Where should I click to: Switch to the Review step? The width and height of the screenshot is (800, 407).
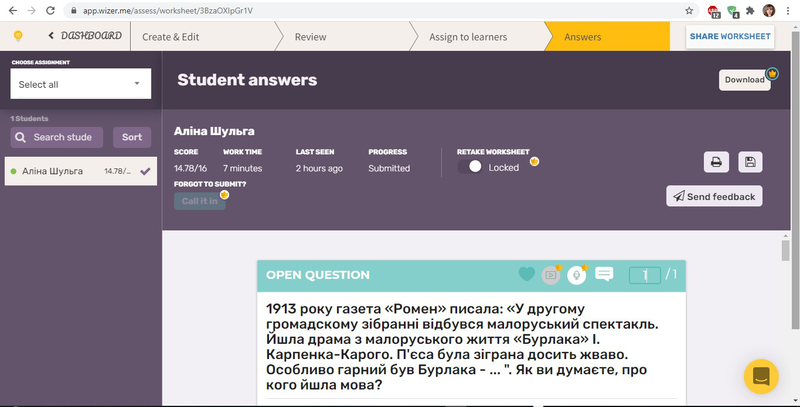click(310, 37)
